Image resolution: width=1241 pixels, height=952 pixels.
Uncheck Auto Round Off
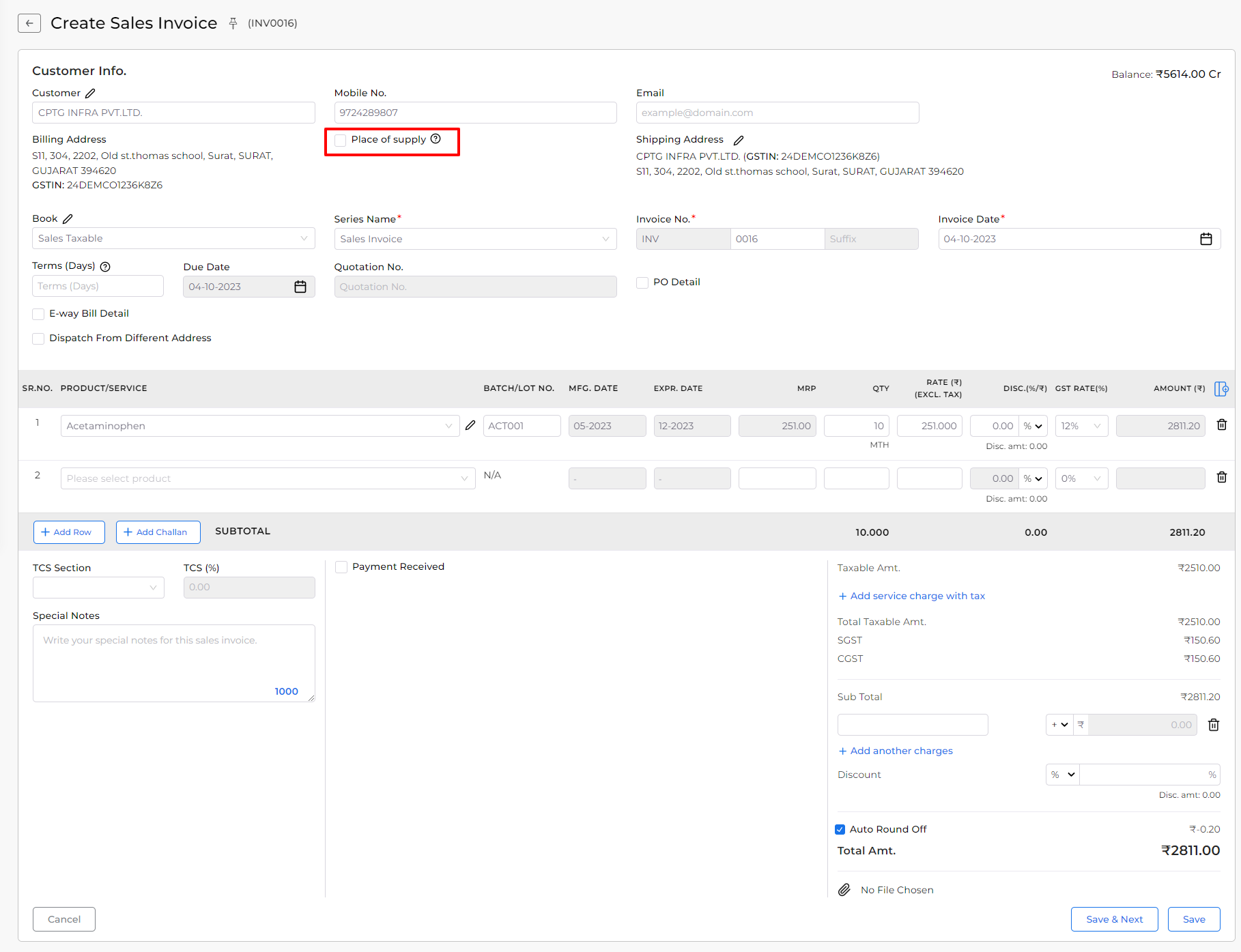(x=840, y=829)
